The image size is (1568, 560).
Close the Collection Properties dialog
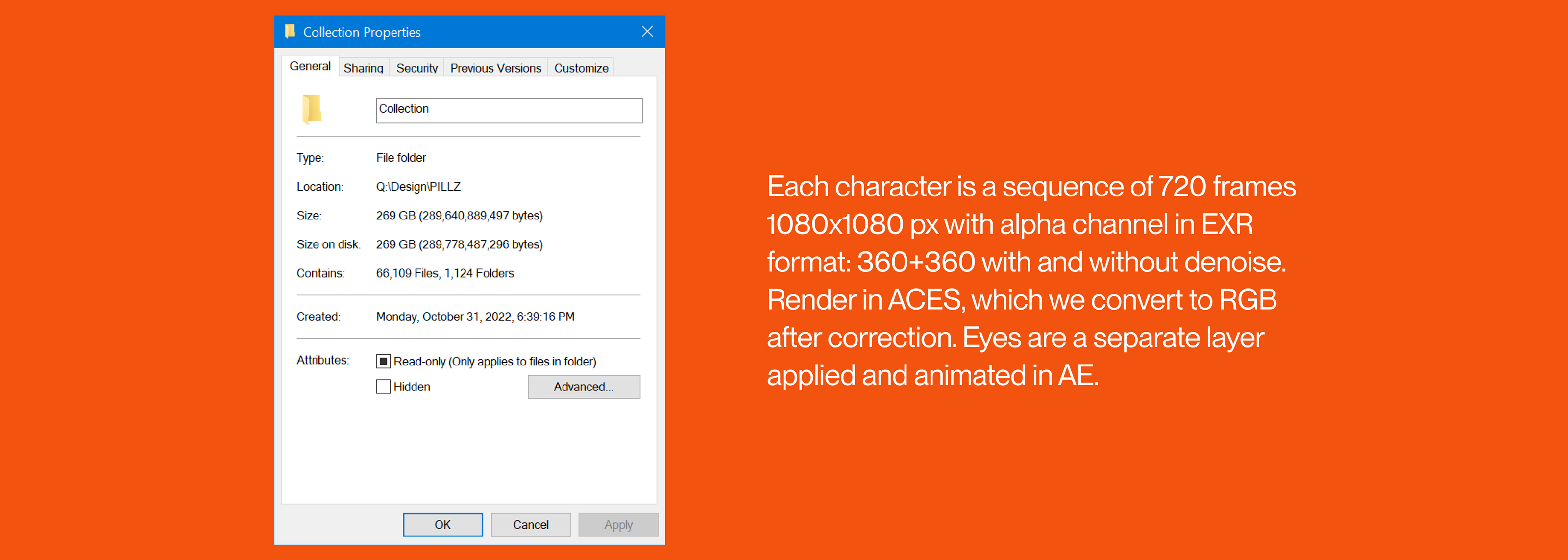coord(647,32)
